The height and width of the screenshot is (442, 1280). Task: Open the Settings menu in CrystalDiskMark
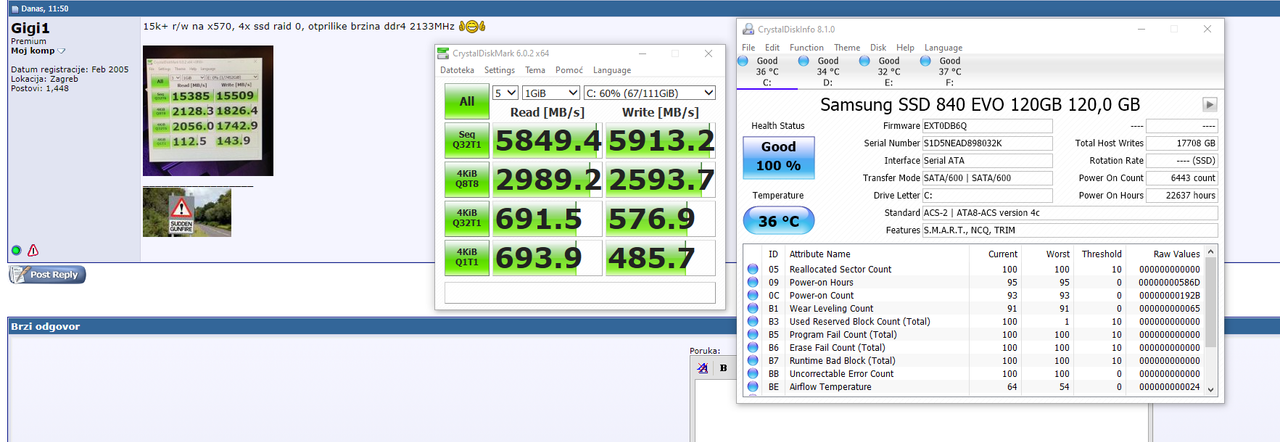pos(499,70)
